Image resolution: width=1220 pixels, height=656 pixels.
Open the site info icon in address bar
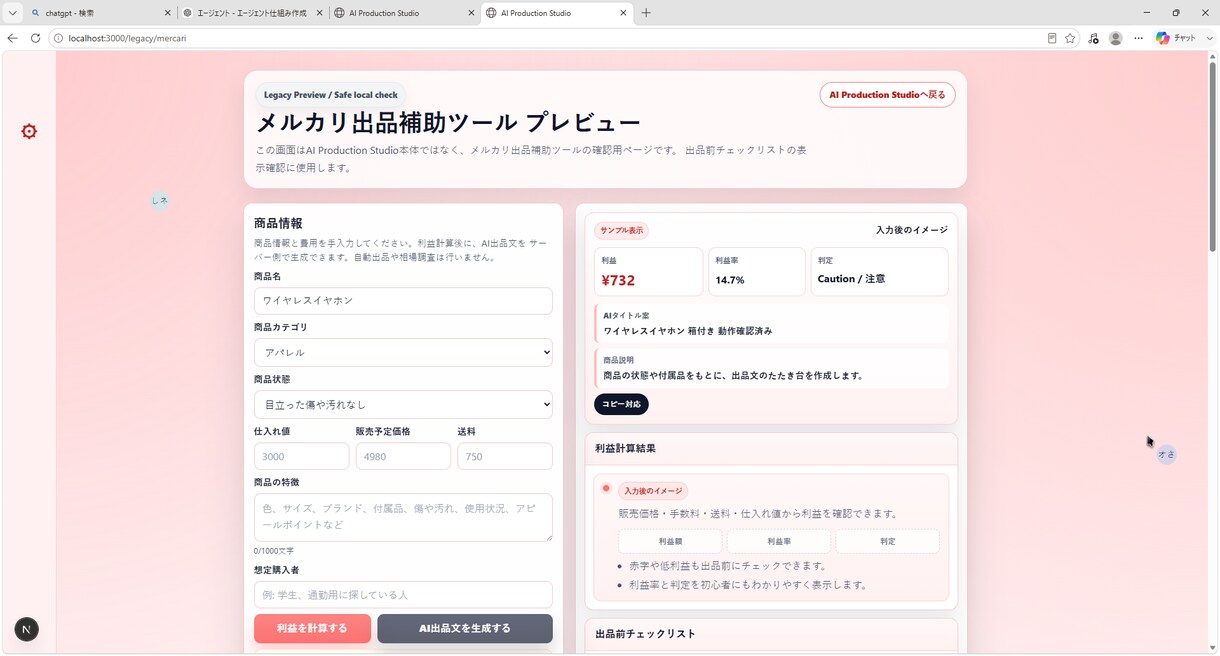(58, 38)
